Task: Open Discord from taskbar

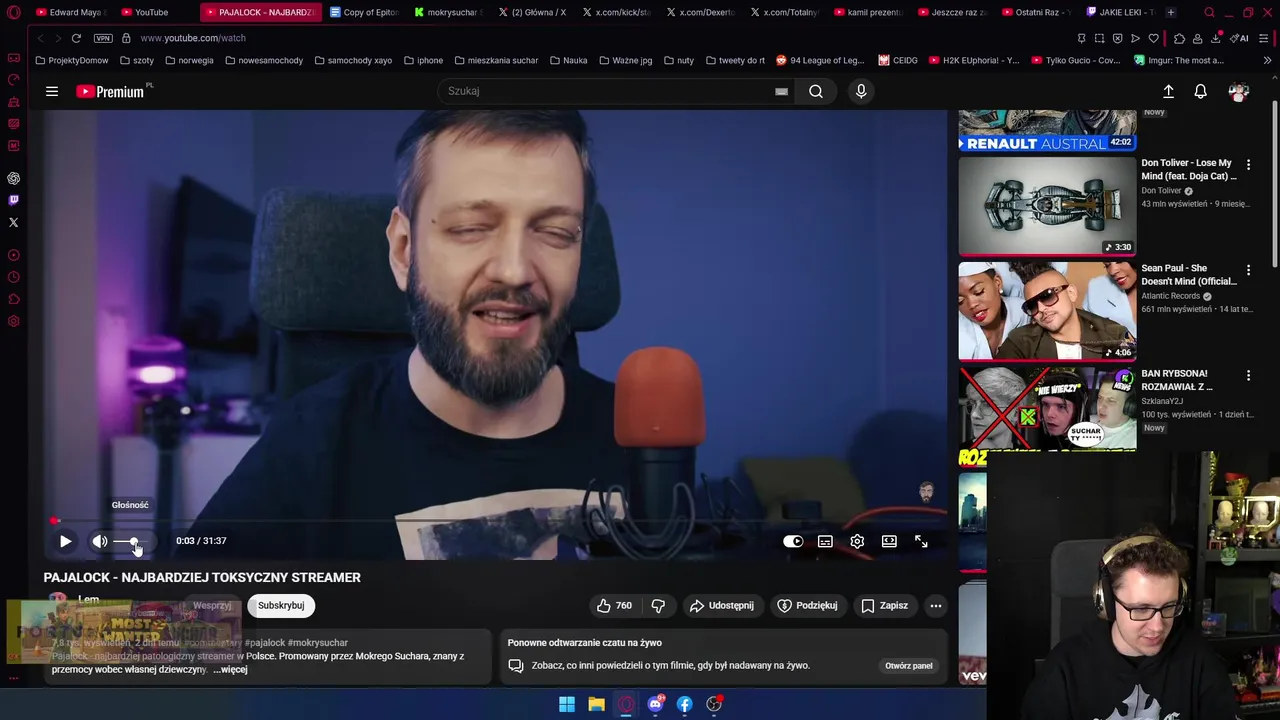Action: coord(655,704)
